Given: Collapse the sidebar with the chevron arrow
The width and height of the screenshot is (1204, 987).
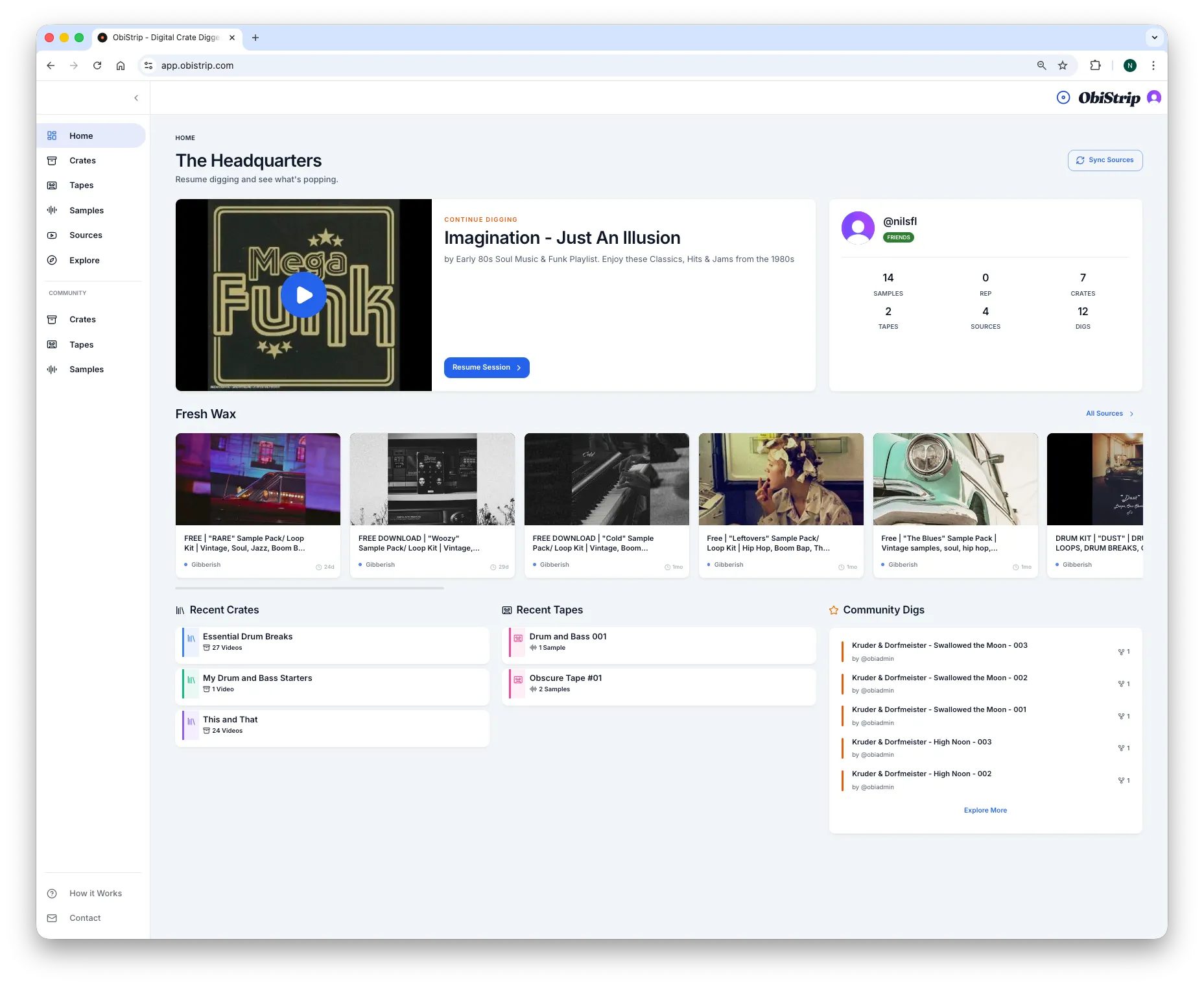Looking at the screenshot, I should coord(136,98).
